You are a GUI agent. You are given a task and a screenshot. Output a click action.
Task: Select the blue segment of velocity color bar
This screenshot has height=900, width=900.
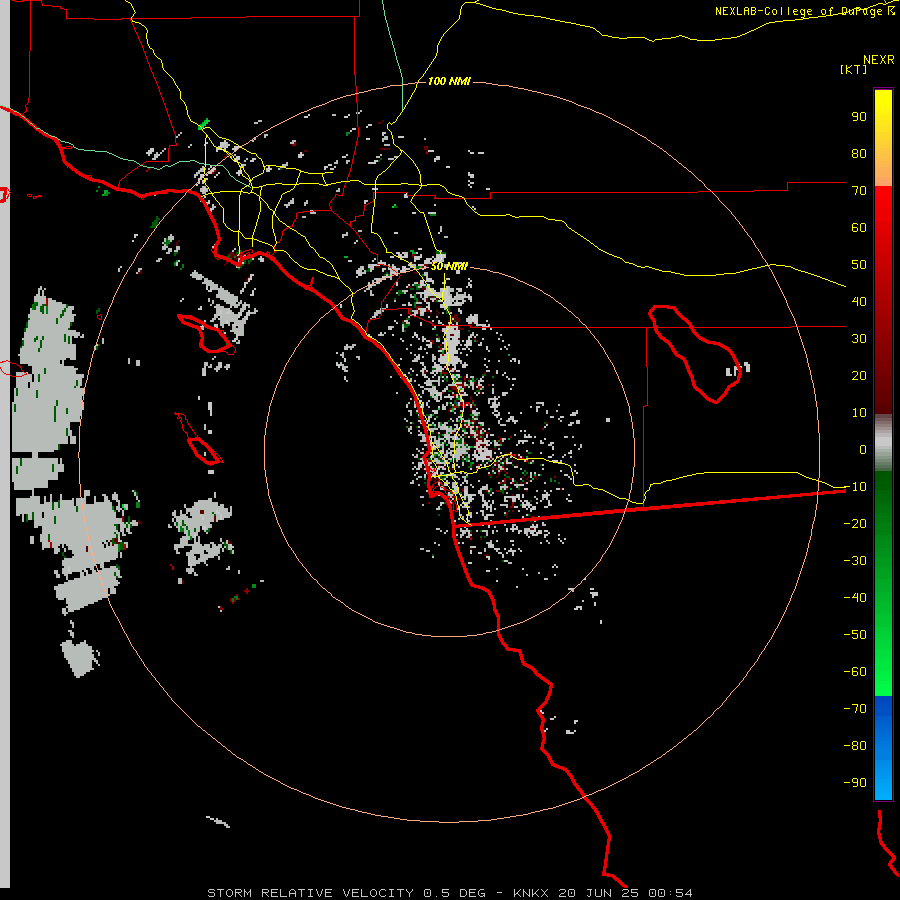tap(883, 748)
